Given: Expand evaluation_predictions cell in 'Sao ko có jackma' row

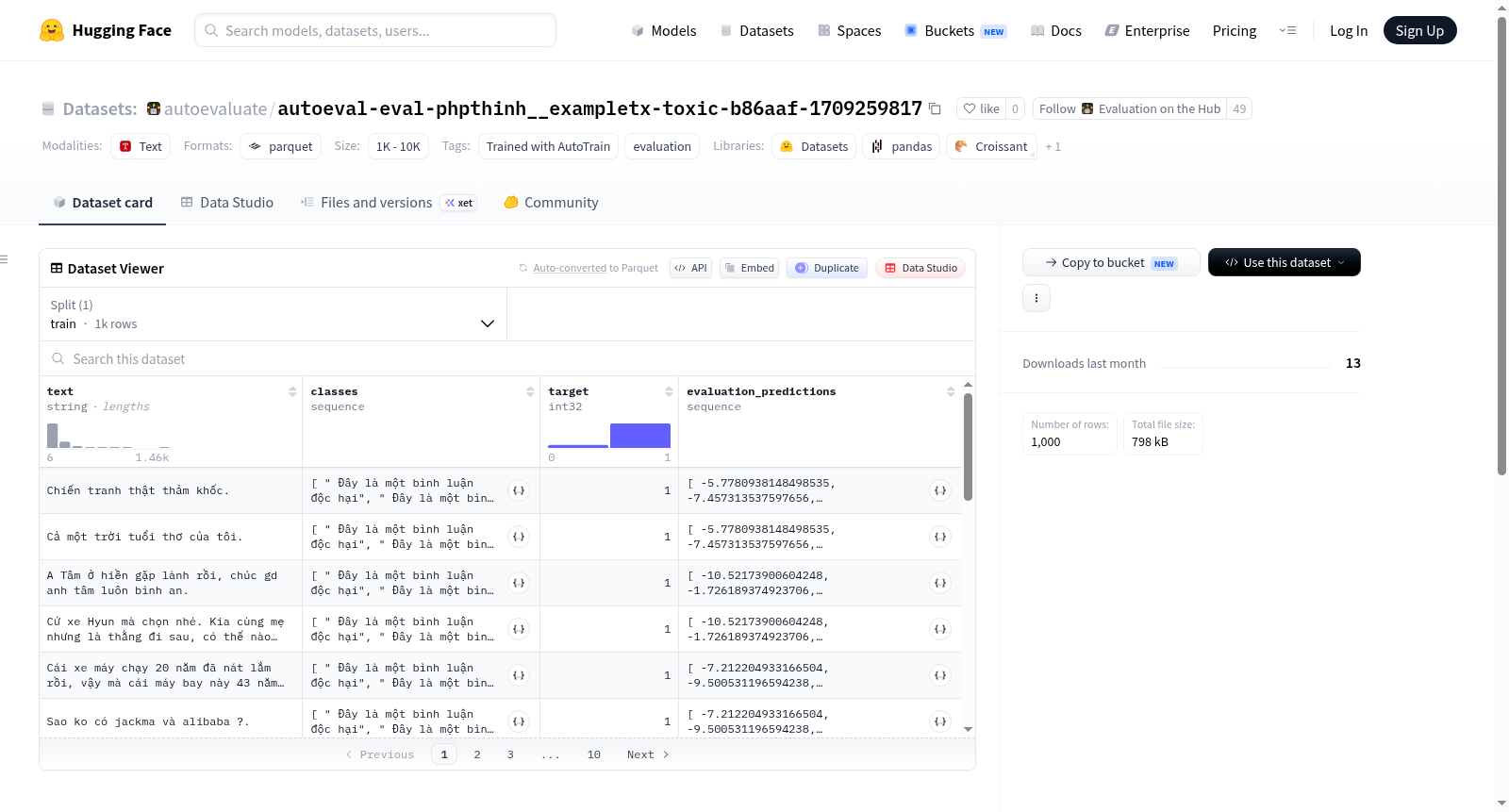Looking at the screenshot, I should pos(940,721).
